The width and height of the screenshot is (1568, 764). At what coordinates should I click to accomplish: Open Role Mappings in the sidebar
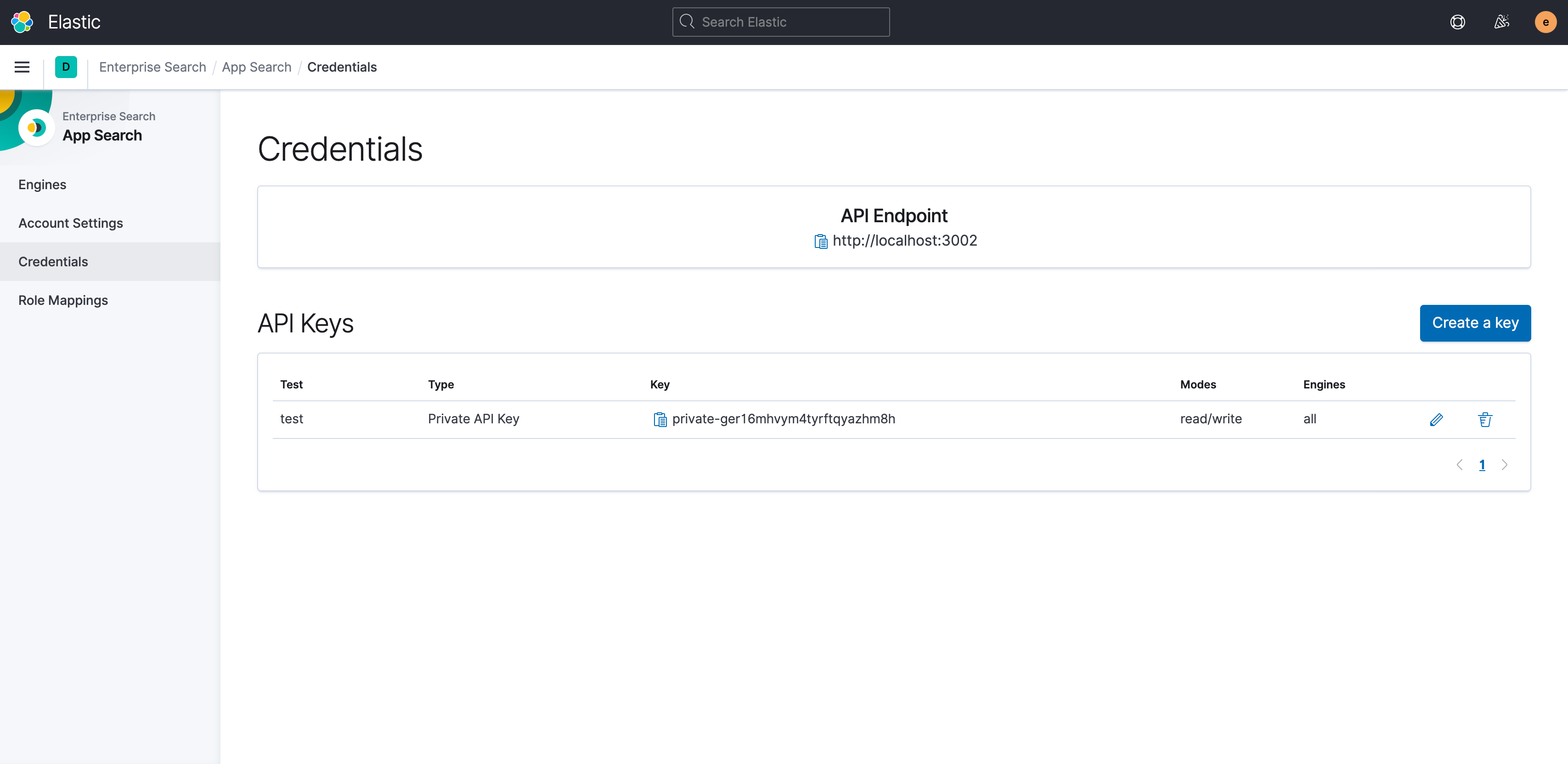pos(63,300)
